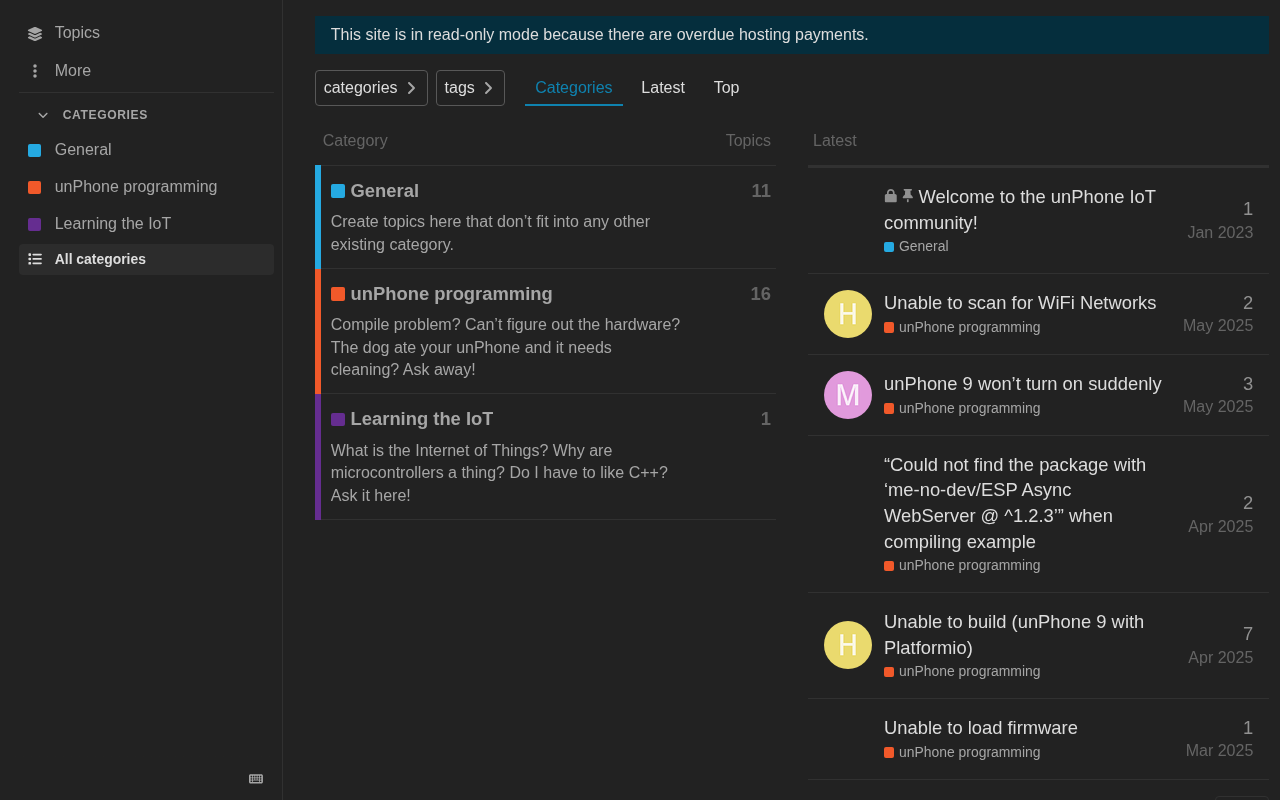Open the tags filter dropdown
This screenshot has width=1280, height=800.
[x=470, y=88]
